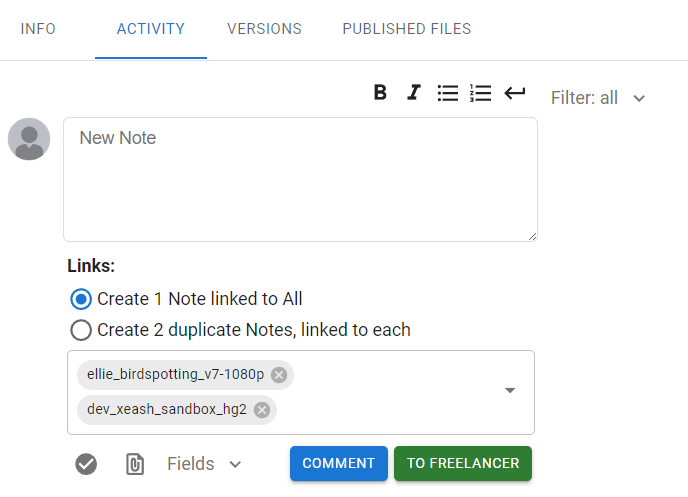The image size is (688, 497).
Task: Toggle bold formatting
Action: (x=380, y=93)
